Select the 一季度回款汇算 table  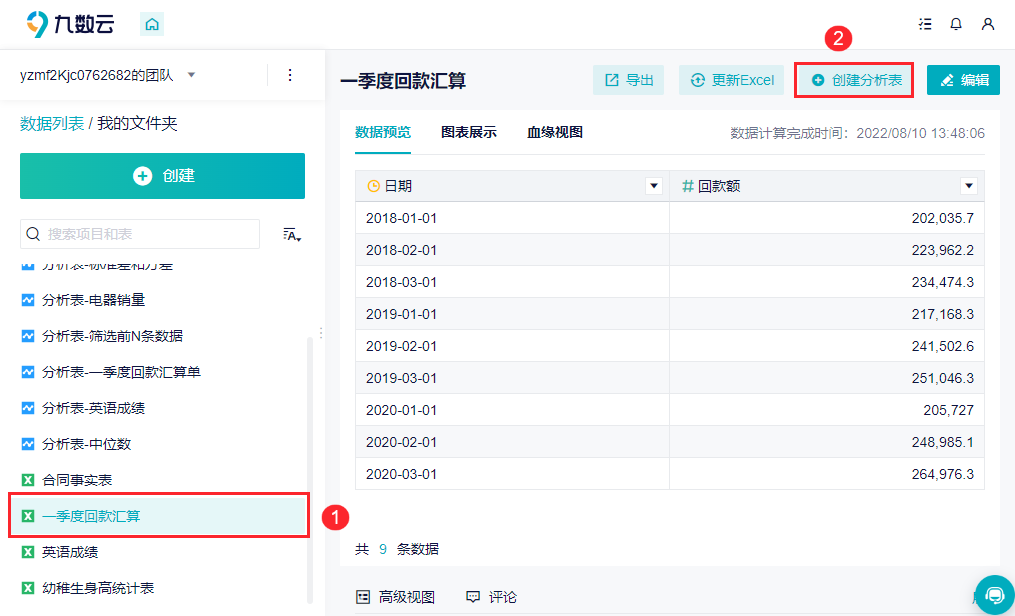tap(159, 516)
